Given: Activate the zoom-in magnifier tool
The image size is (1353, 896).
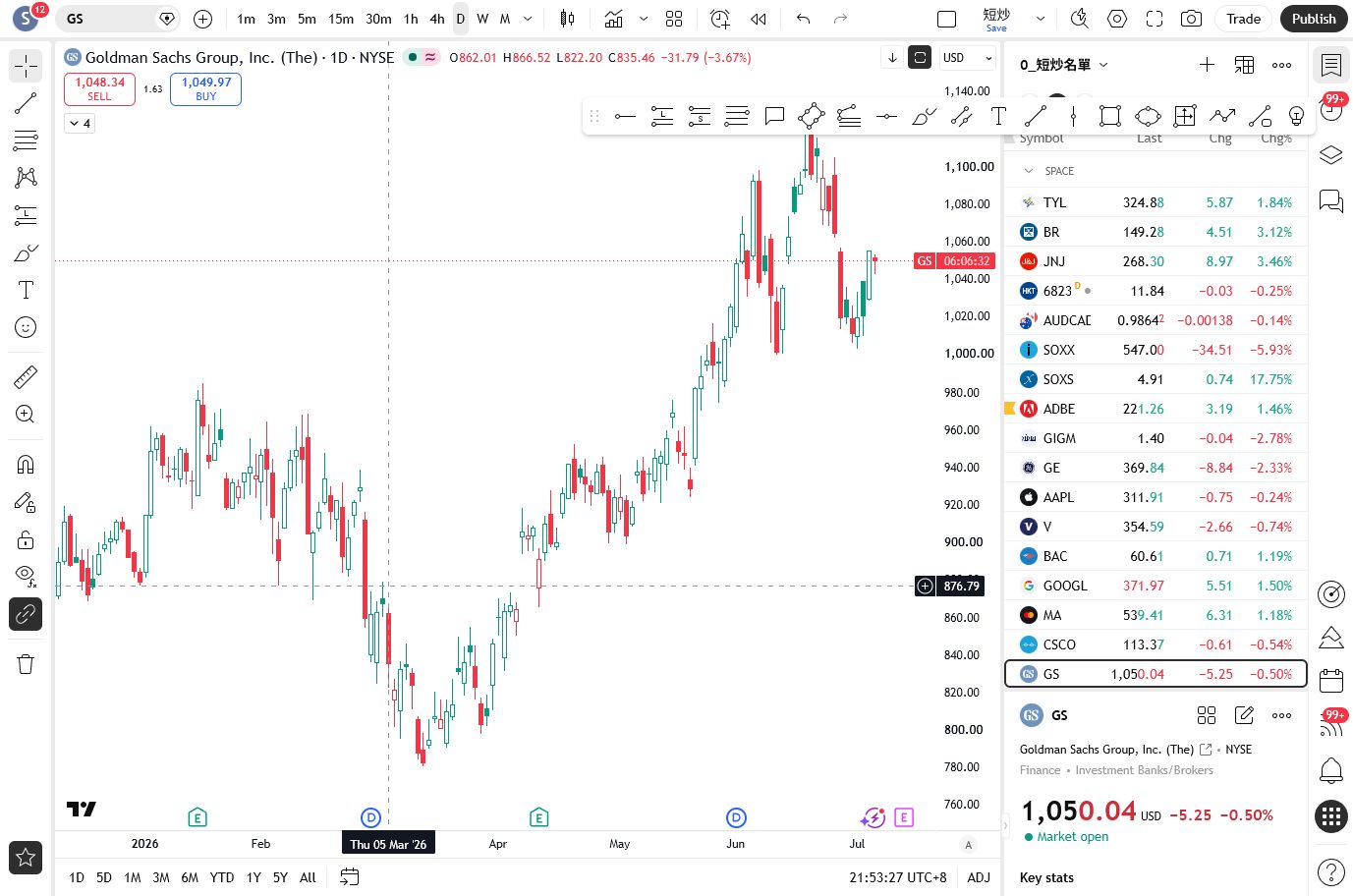Looking at the screenshot, I should point(26,414).
